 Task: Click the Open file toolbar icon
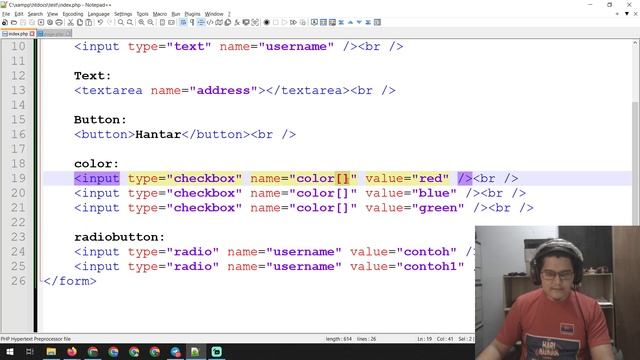point(14,22)
